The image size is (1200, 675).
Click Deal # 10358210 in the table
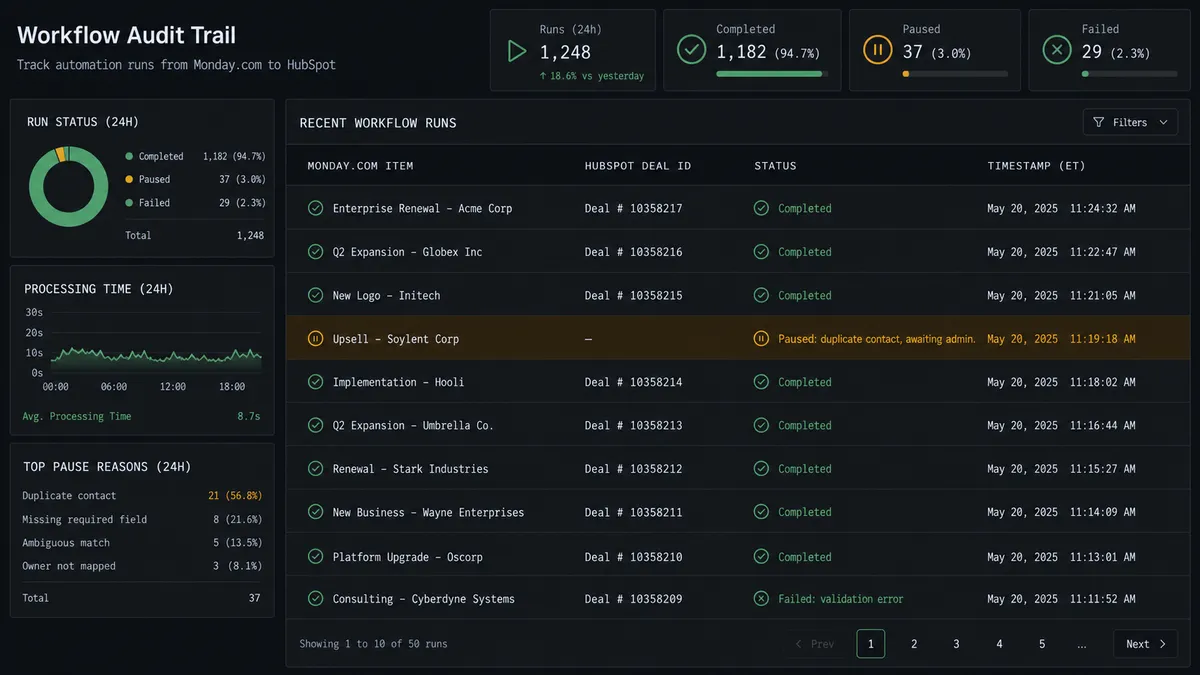click(x=633, y=557)
